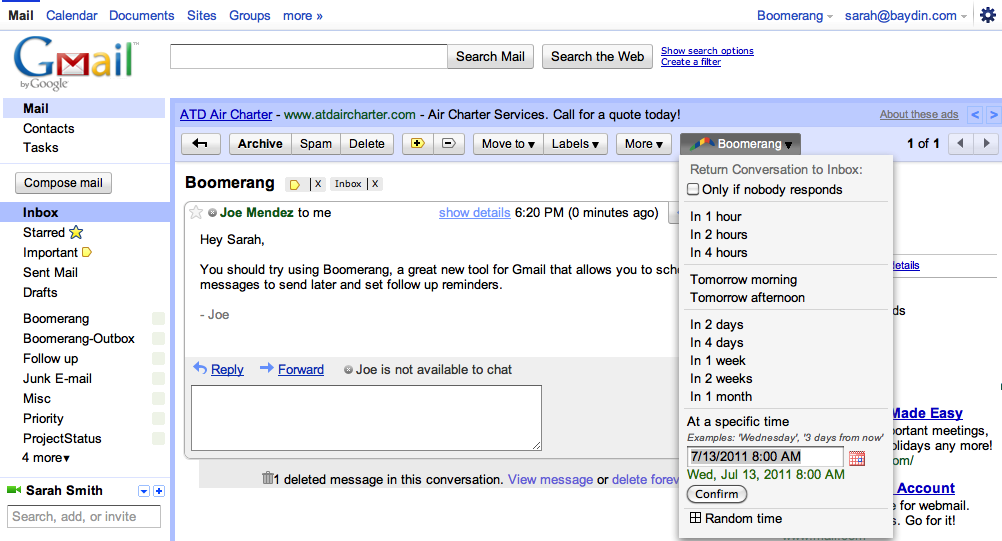Go to next conversation arrow
The height and width of the screenshot is (541, 1002).
click(x=986, y=144)
